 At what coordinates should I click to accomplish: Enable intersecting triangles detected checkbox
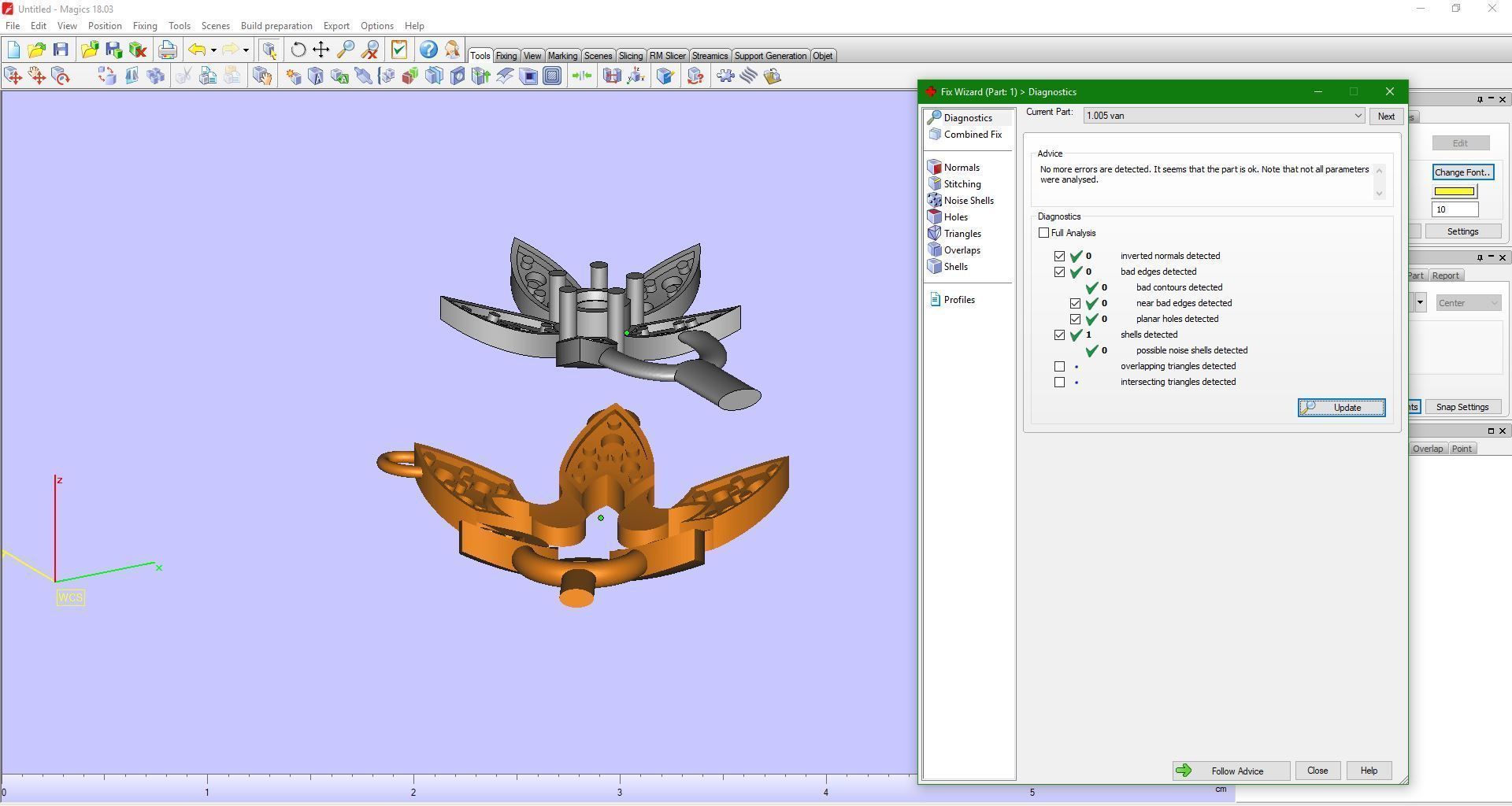point(1060,383)
